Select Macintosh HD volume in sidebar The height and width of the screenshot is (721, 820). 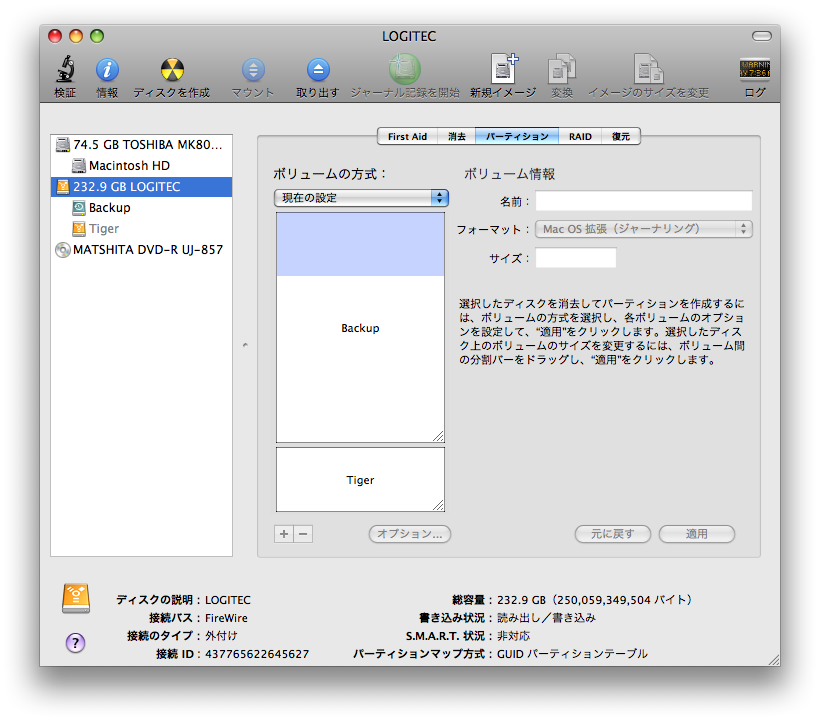point(141,166)
